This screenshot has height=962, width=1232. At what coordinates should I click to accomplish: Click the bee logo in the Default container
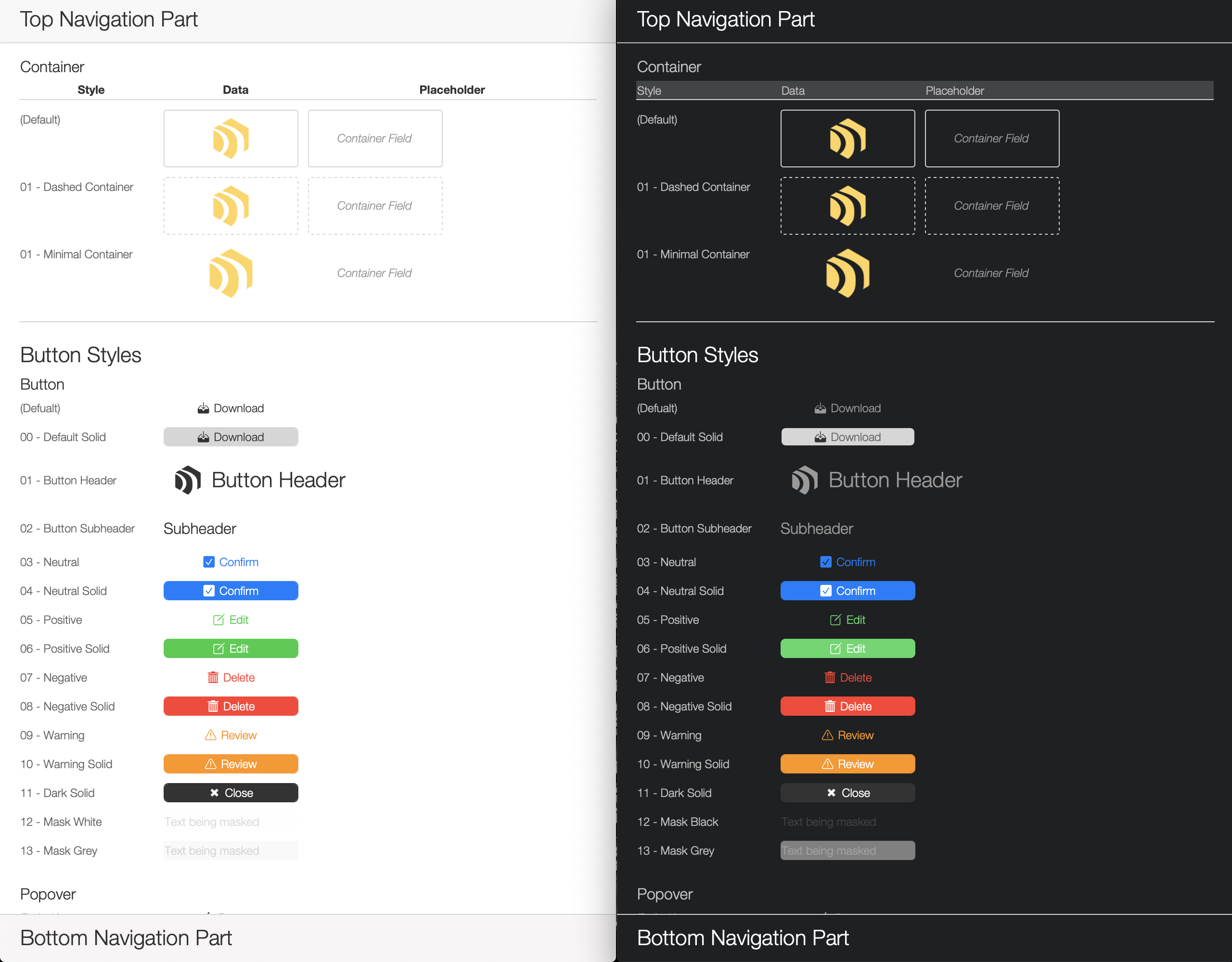(231, 138)
